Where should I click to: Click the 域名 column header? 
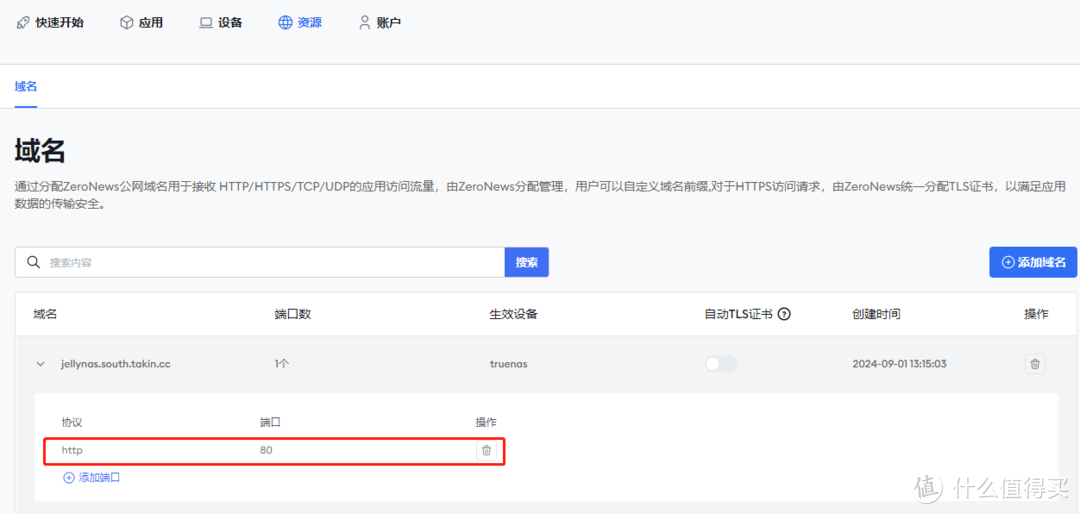[x=45, y=314]
